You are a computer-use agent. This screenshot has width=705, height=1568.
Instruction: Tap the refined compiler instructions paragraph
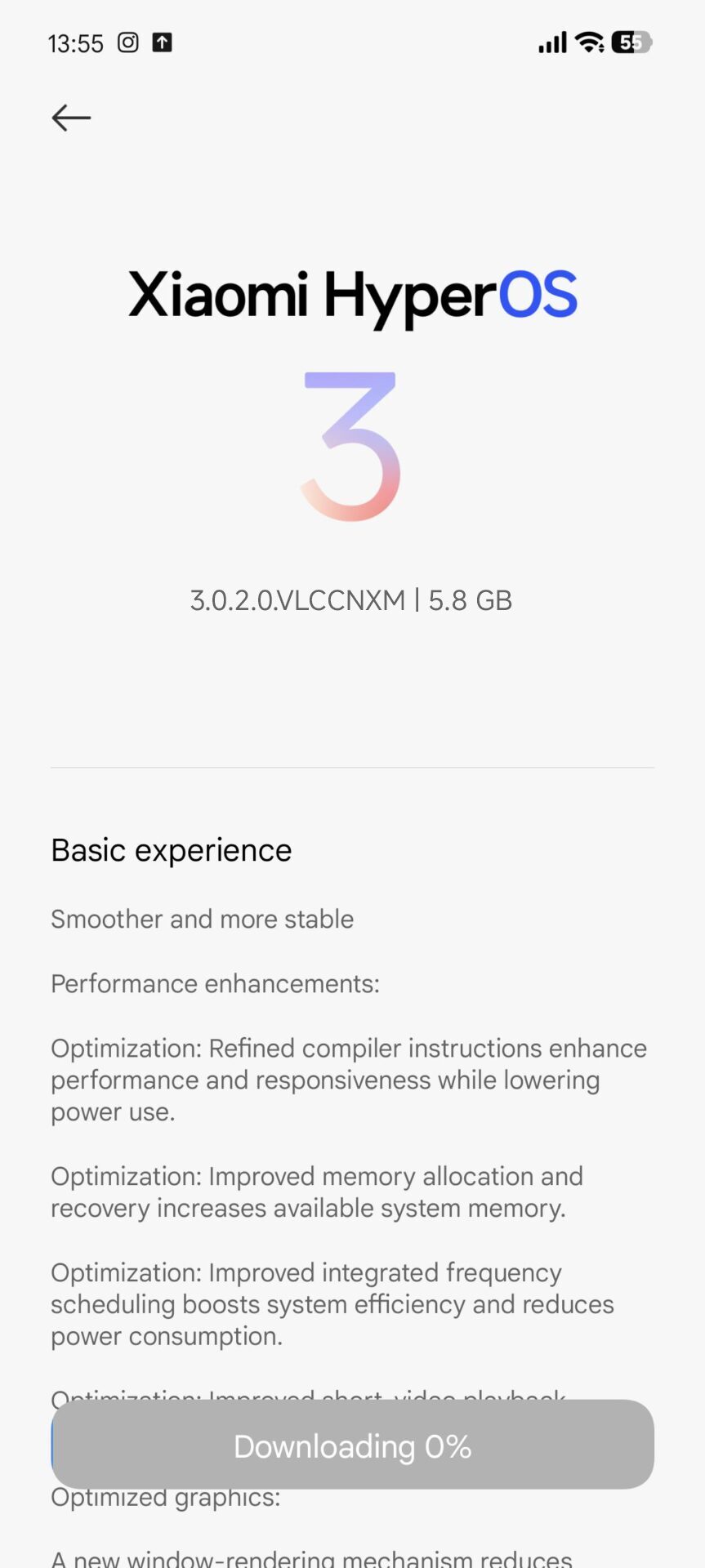point(349,1080)
